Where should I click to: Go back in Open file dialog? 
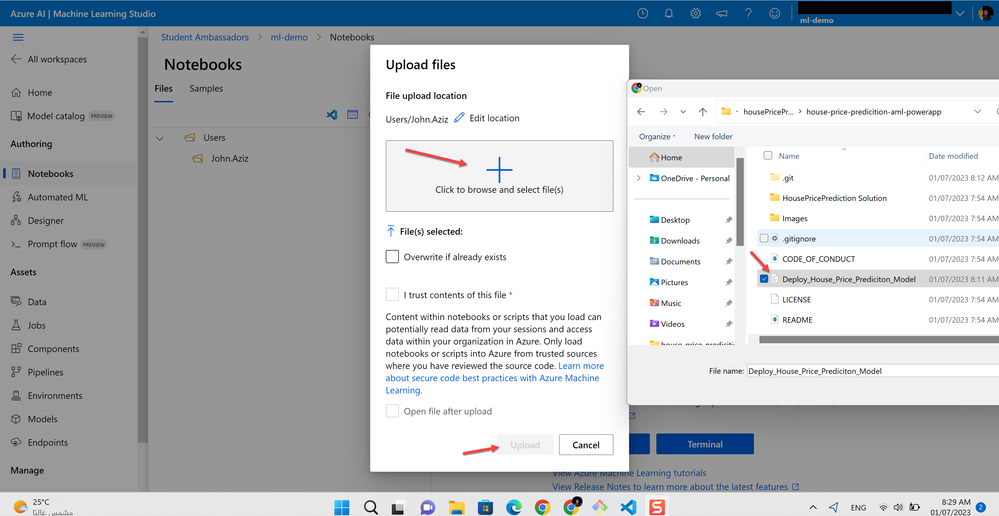641,111
